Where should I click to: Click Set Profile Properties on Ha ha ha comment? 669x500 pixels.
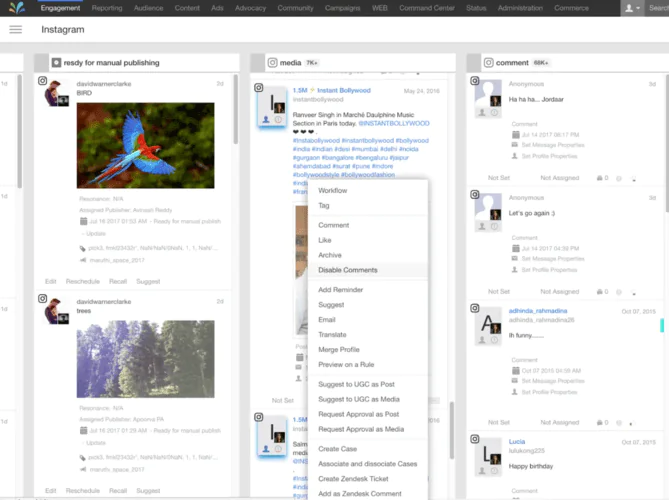(x=549, y=156)
